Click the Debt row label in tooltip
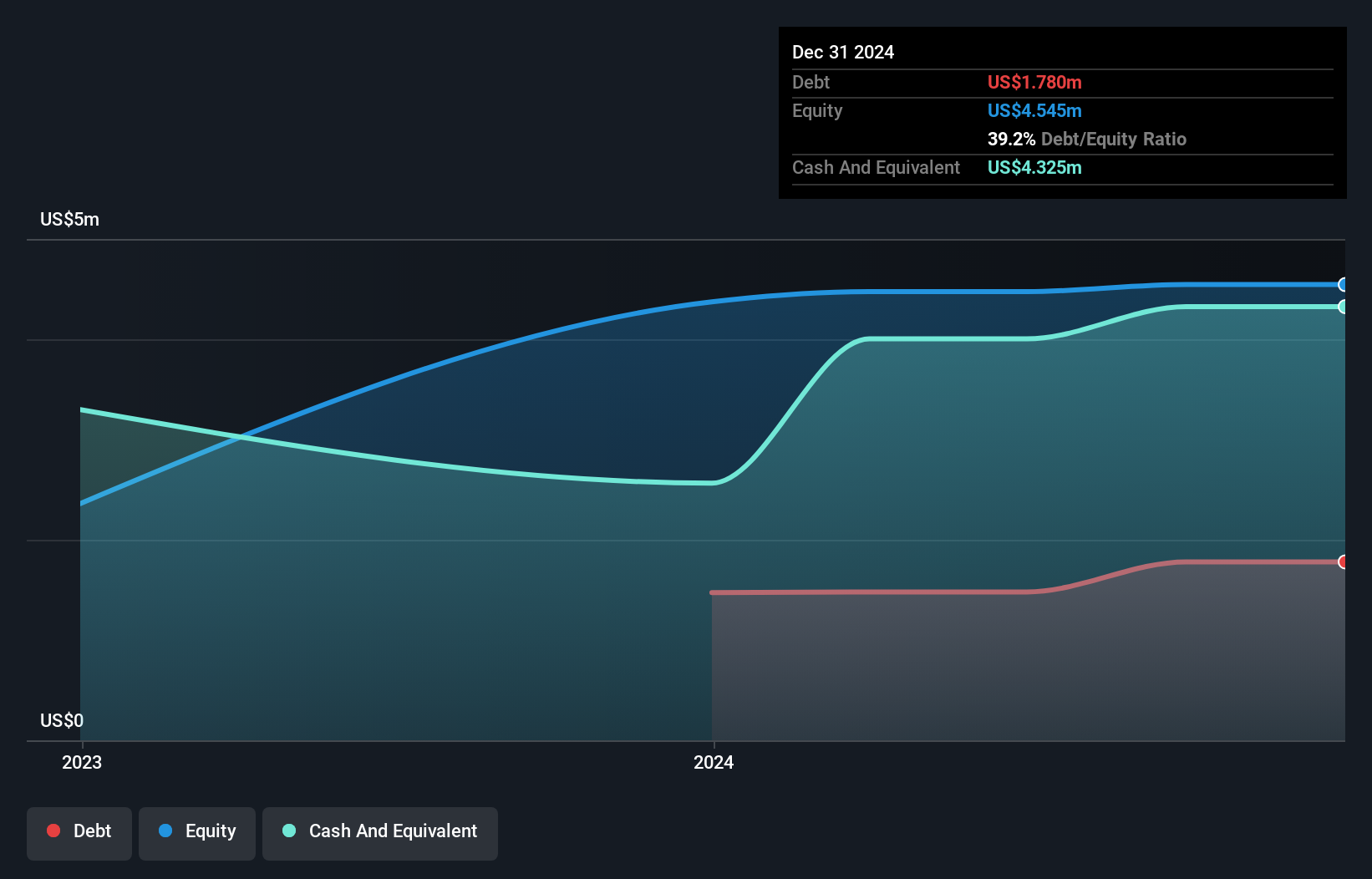 tap(810, 82)
